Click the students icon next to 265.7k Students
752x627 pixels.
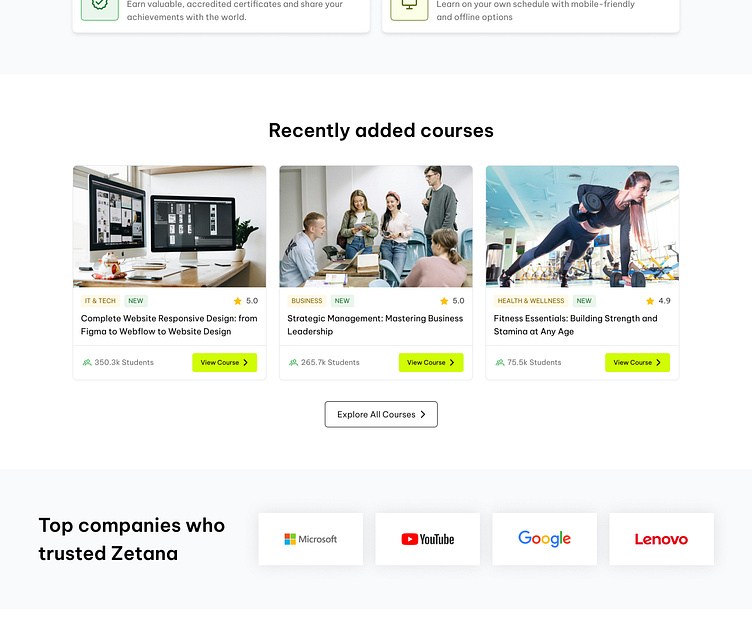(294, 362)
